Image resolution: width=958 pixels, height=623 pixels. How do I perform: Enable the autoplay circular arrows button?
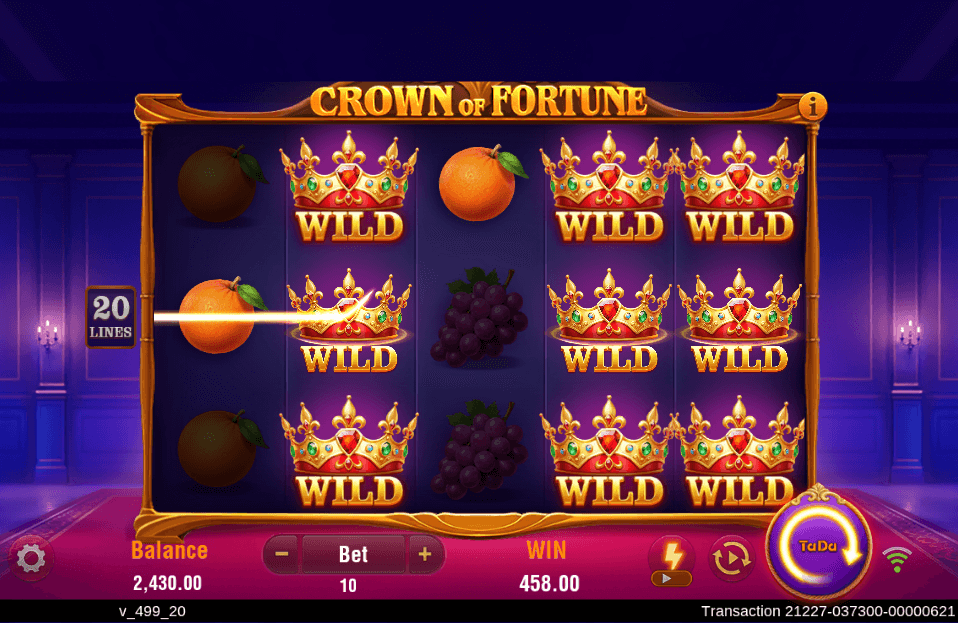731,558
